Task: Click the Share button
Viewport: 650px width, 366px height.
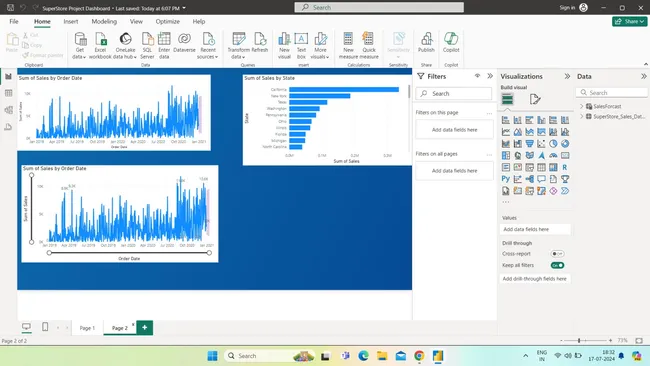Action: point(629,22)
